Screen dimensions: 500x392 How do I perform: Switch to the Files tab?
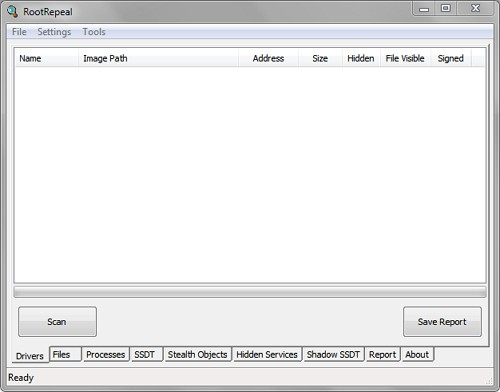click(x=65, y=354)
